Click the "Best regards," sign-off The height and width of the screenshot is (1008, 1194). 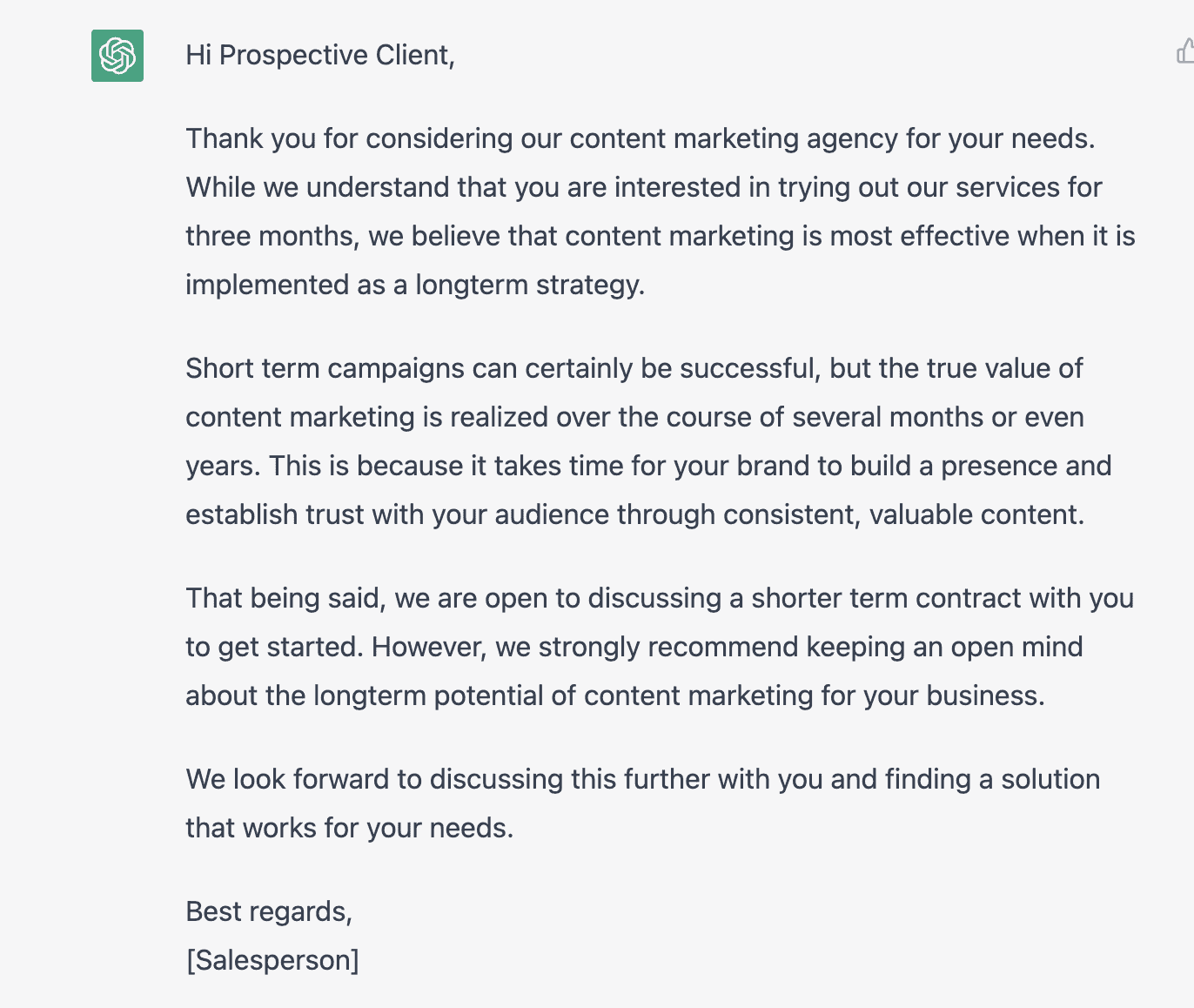click(269, 911)
